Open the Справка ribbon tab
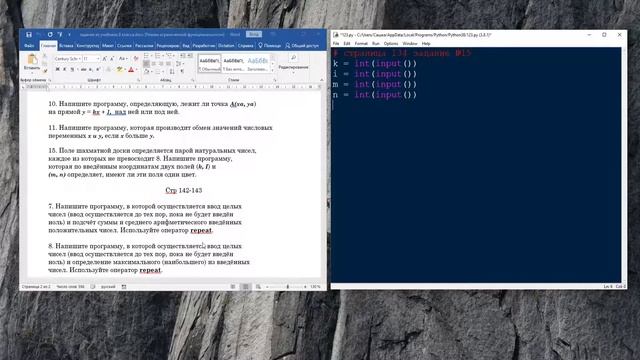The width and height of the screenshot is (640, 360). tap(245, 46)
